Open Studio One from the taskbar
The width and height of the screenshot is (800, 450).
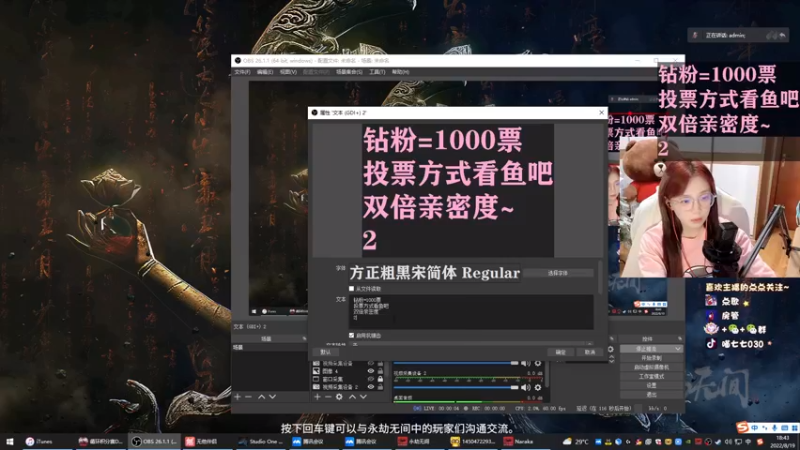pos(260,441)
